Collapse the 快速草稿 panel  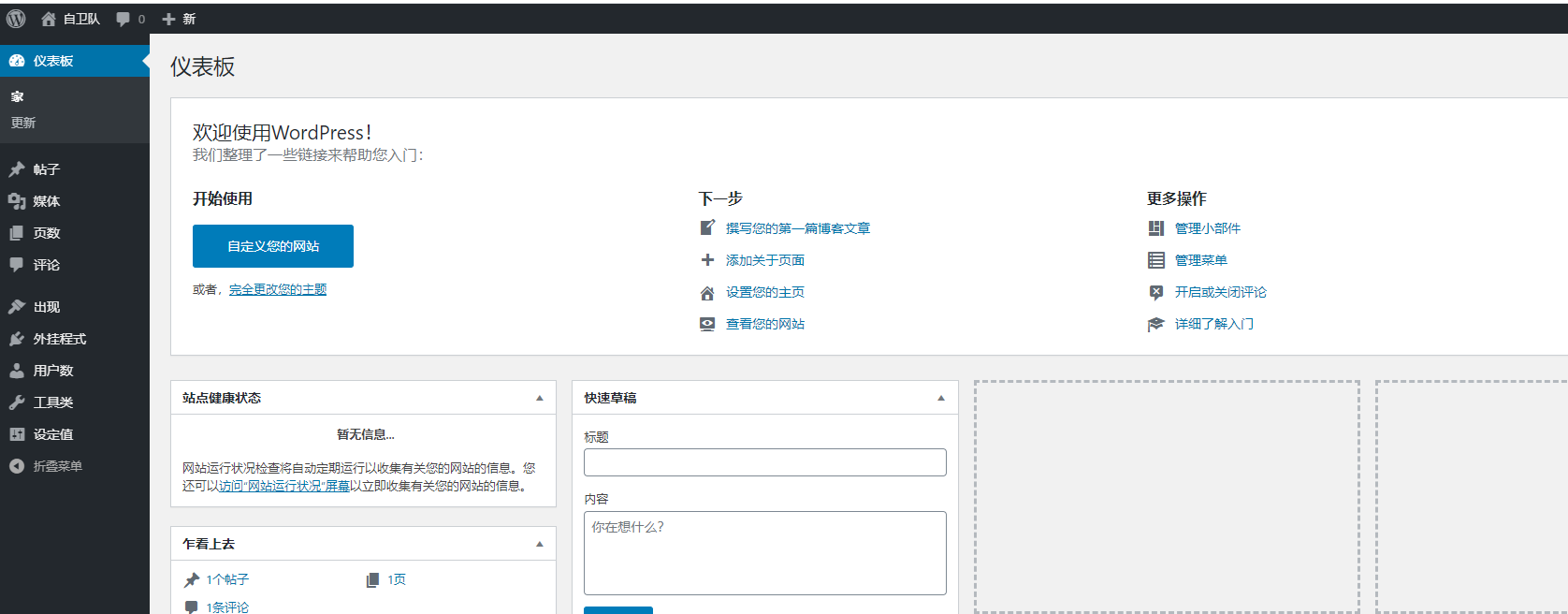941,398
